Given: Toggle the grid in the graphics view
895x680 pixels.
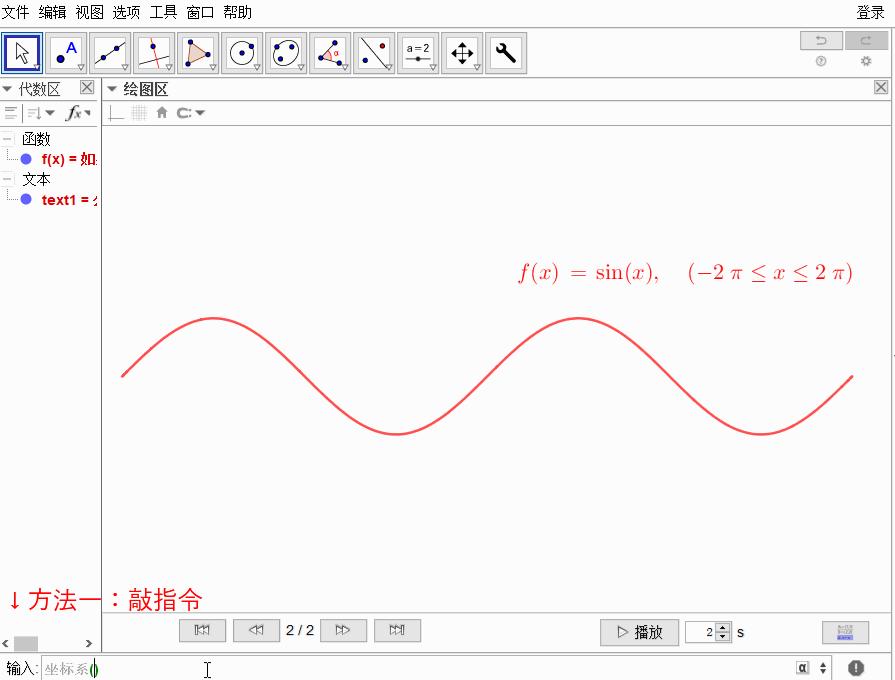Looking at the screenshot, I should [138, 112].
